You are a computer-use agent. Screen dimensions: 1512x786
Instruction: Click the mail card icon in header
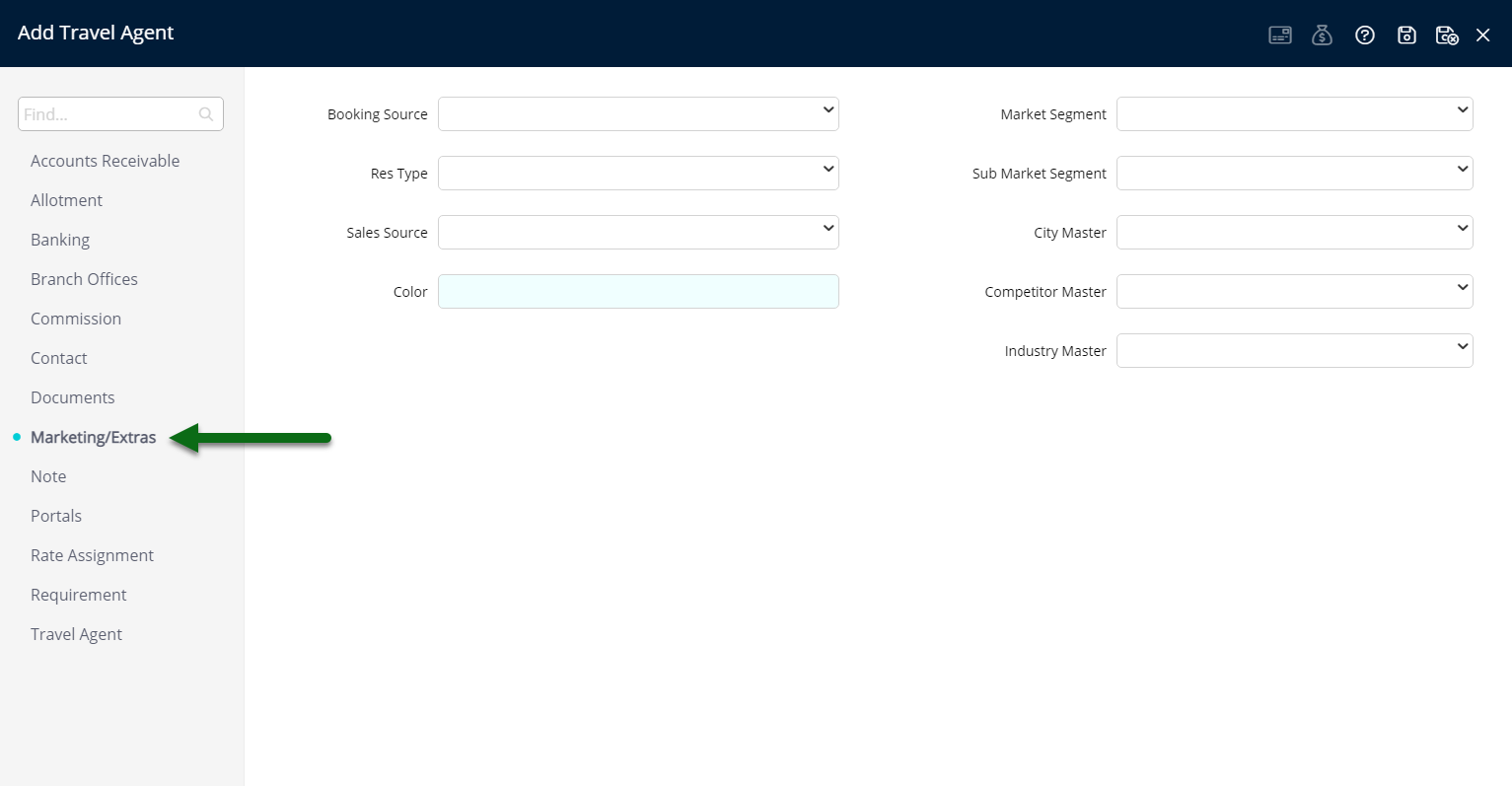(x=1280, y=36)
